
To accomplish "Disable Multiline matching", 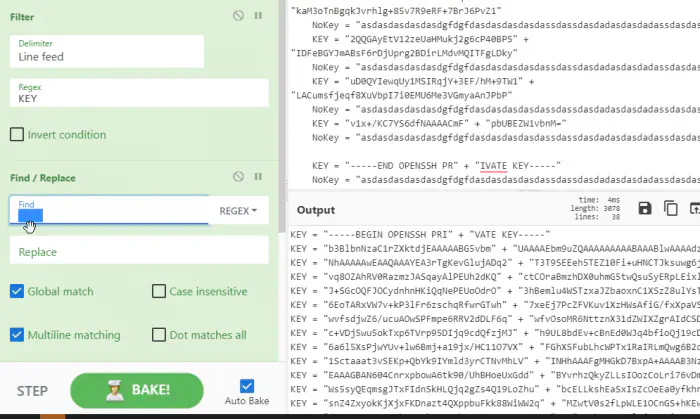I will click(17, 335).
